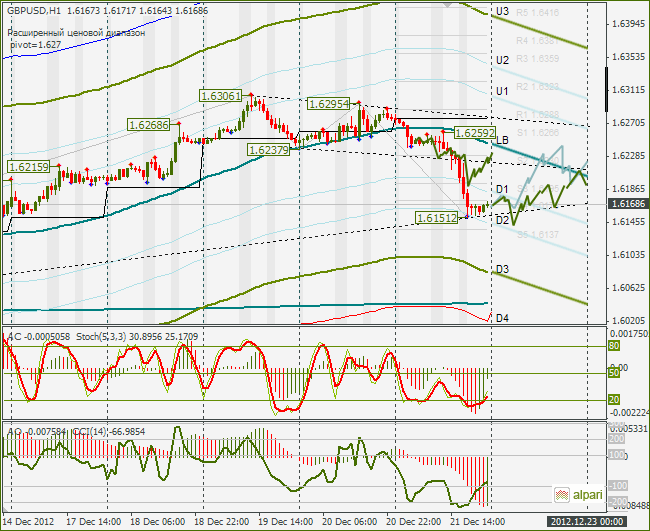Viewport: 650px width, 531px height.
Task: Click the 1.60205 price scale value
Action: click(628, 320)
